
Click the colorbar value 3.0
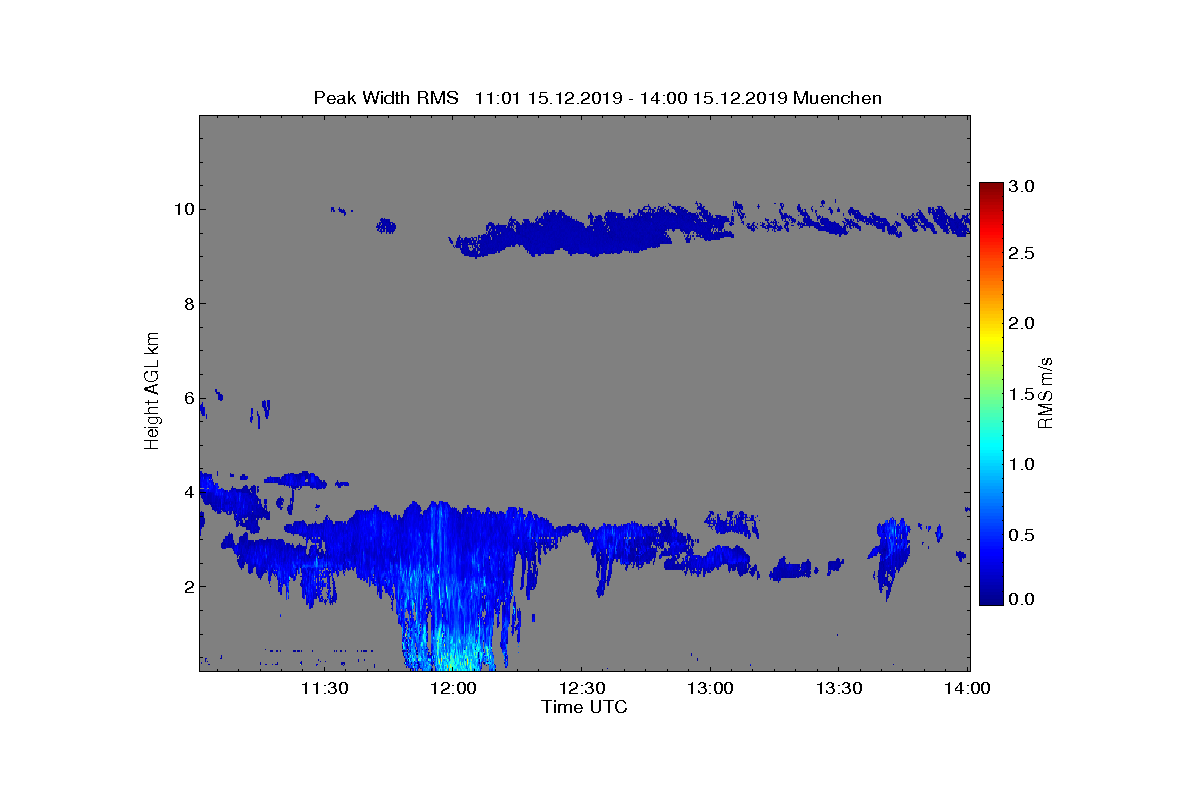tap(1021, 186)
